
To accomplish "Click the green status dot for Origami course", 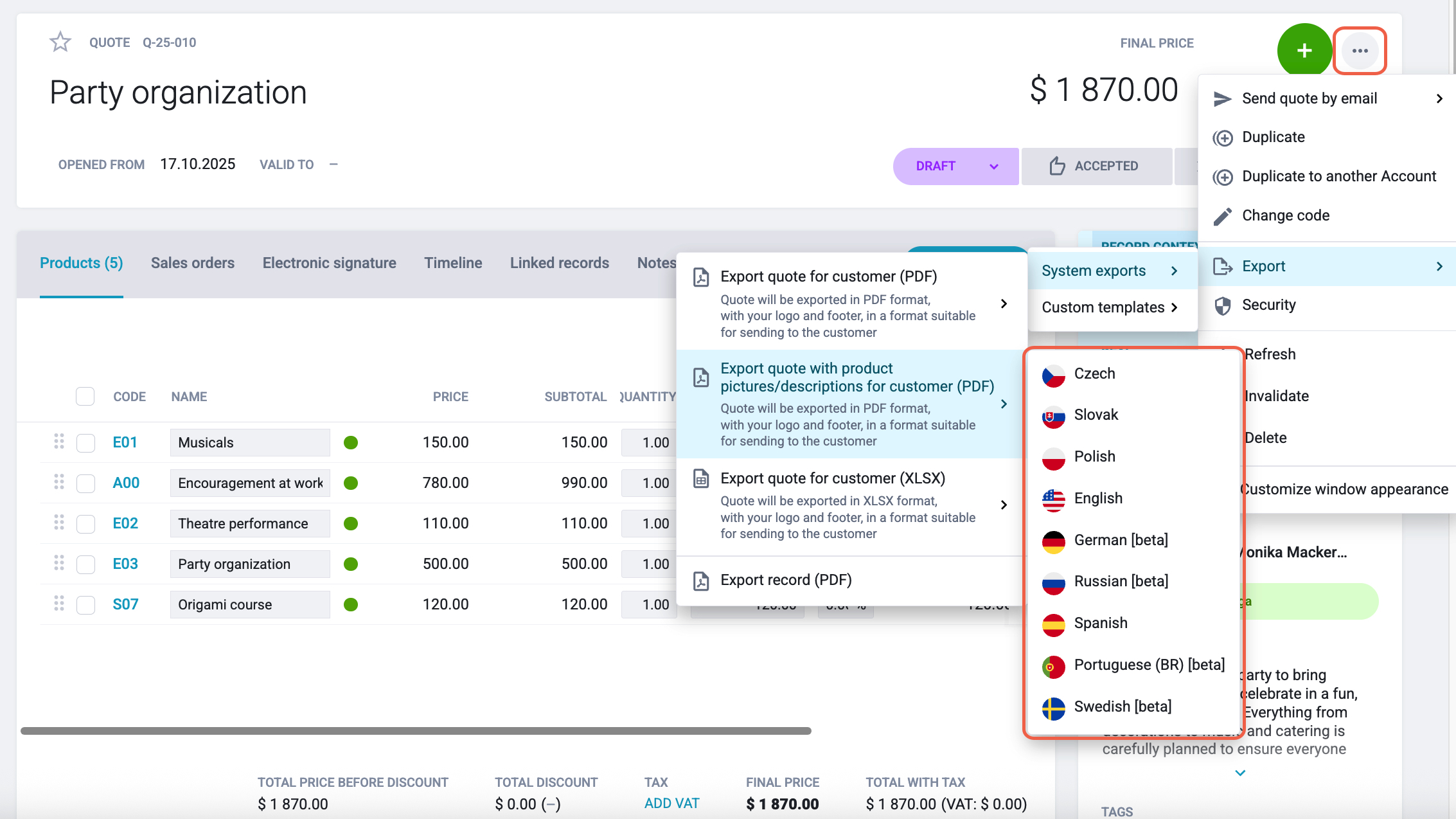I will (350, 604).
